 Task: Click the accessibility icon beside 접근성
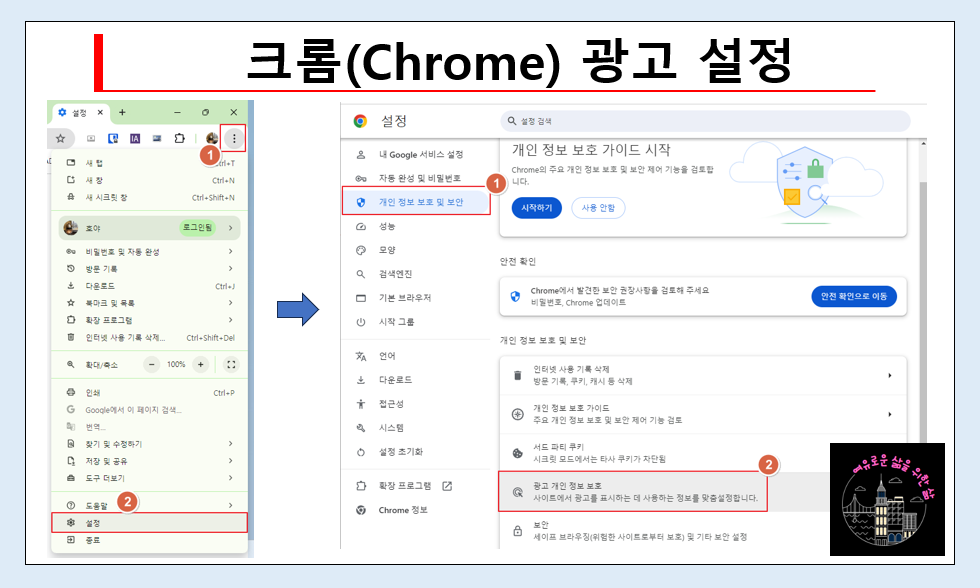[361, 404]
